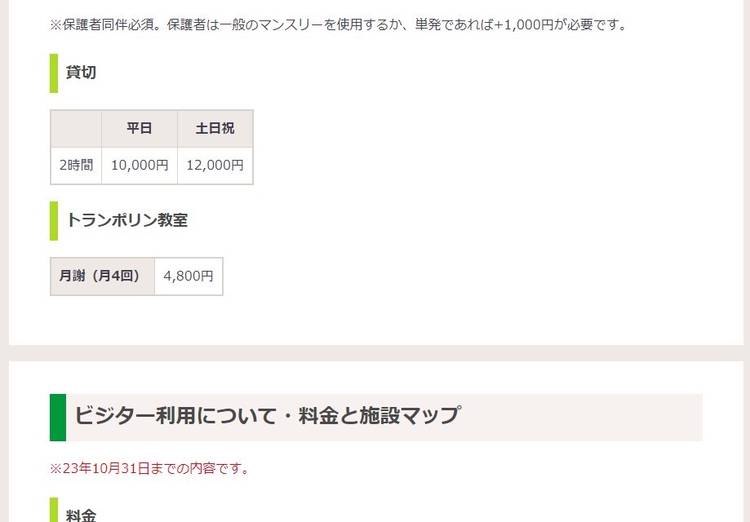This screenshot has width=750, height=522.
Task: Click the green bar beside 貸切
Action: point(54,73)
